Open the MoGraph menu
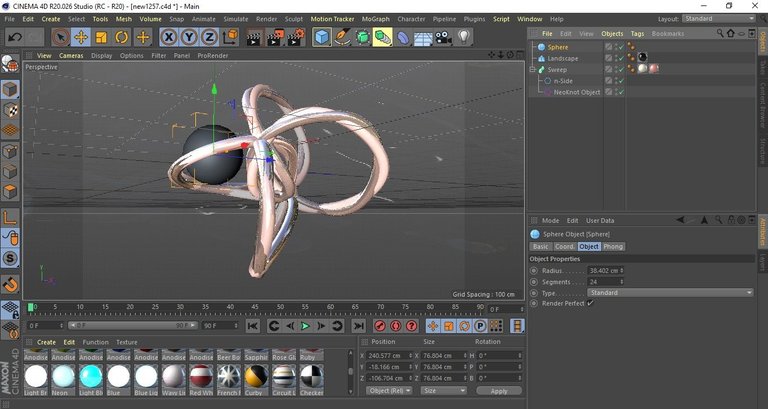 (x=376, y=19)
